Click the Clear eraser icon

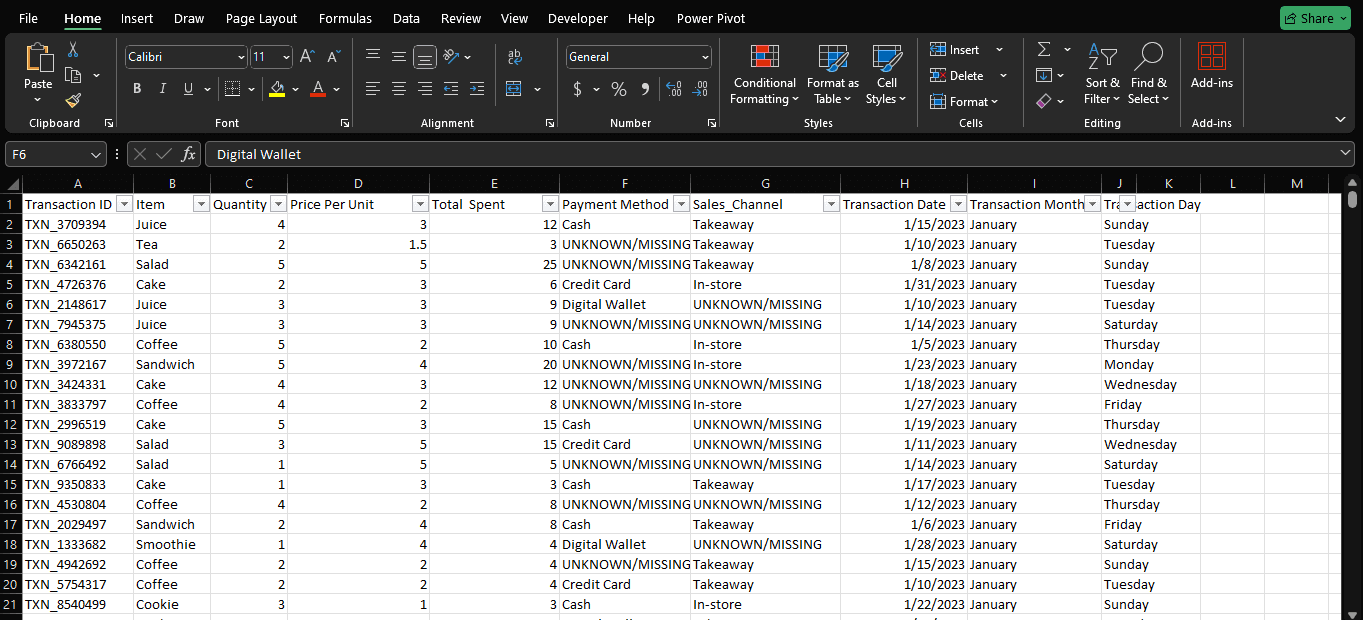(1044, 101)
